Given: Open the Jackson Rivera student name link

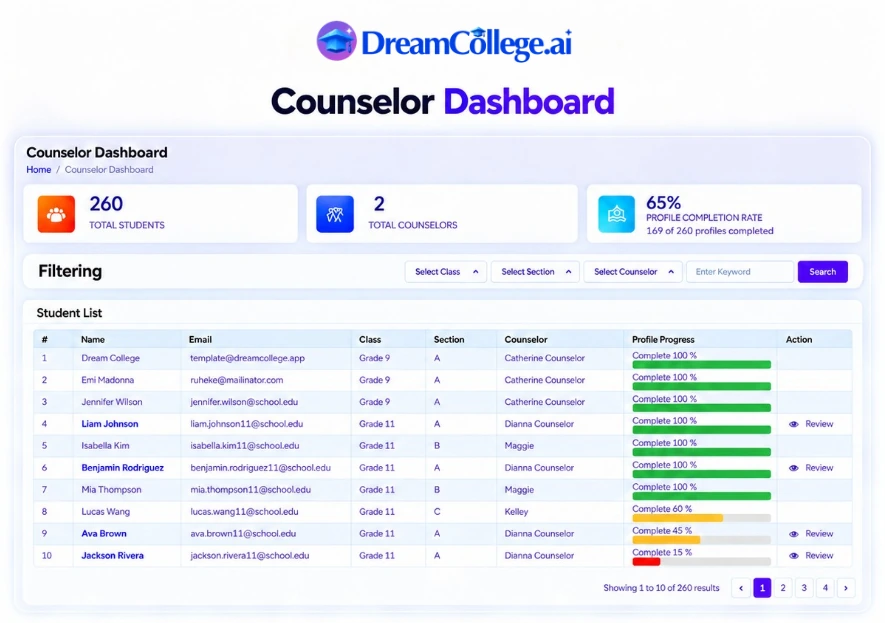Looking at the screenshot, I should (x=112, y=556).
